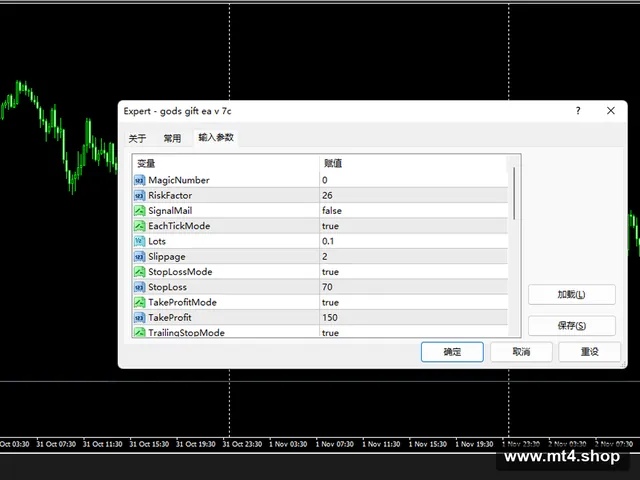Click the StopLoss variable name
Viewport: 640px width, 480px height.
tap(167, 287)
